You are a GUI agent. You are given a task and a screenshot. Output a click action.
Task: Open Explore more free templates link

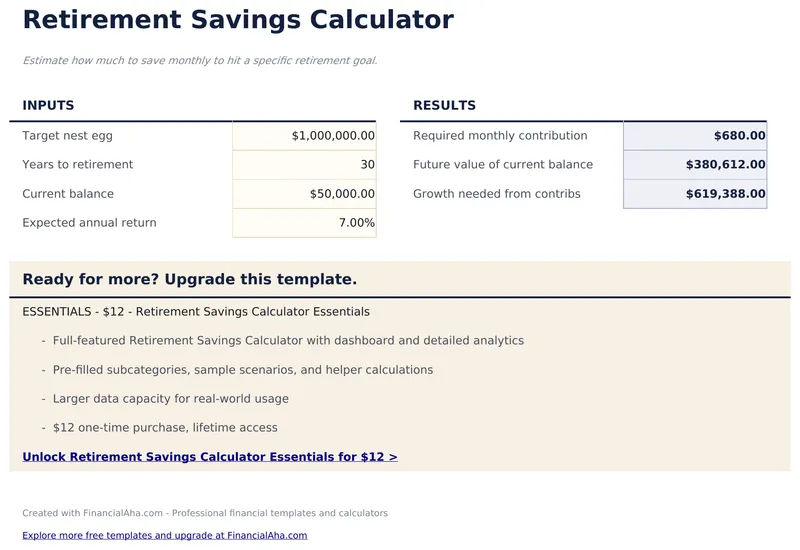(165, 536)
